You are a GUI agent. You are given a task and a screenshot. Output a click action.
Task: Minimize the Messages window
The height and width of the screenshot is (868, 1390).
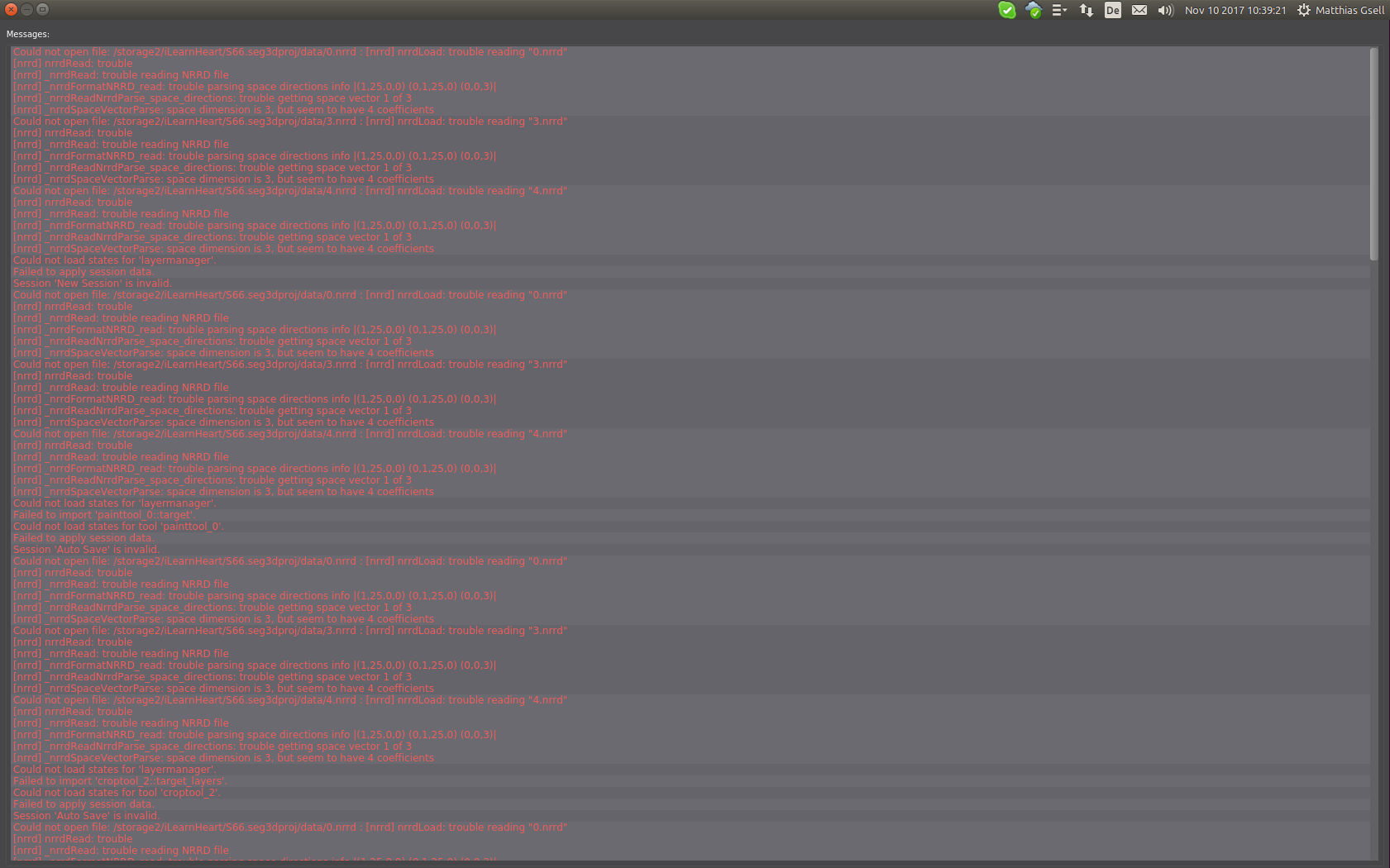tap(26, 9)
